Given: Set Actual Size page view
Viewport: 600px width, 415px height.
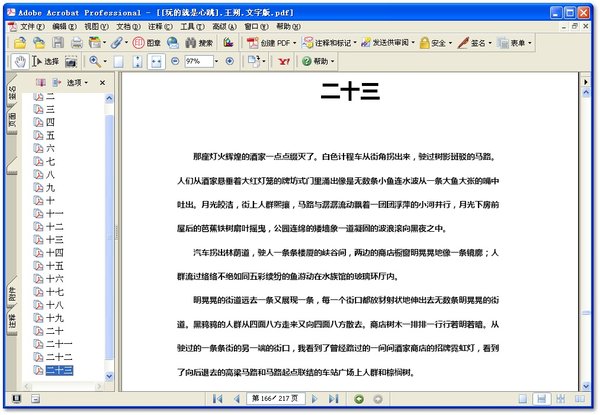Looking at the screenshot, I should 119,61.
